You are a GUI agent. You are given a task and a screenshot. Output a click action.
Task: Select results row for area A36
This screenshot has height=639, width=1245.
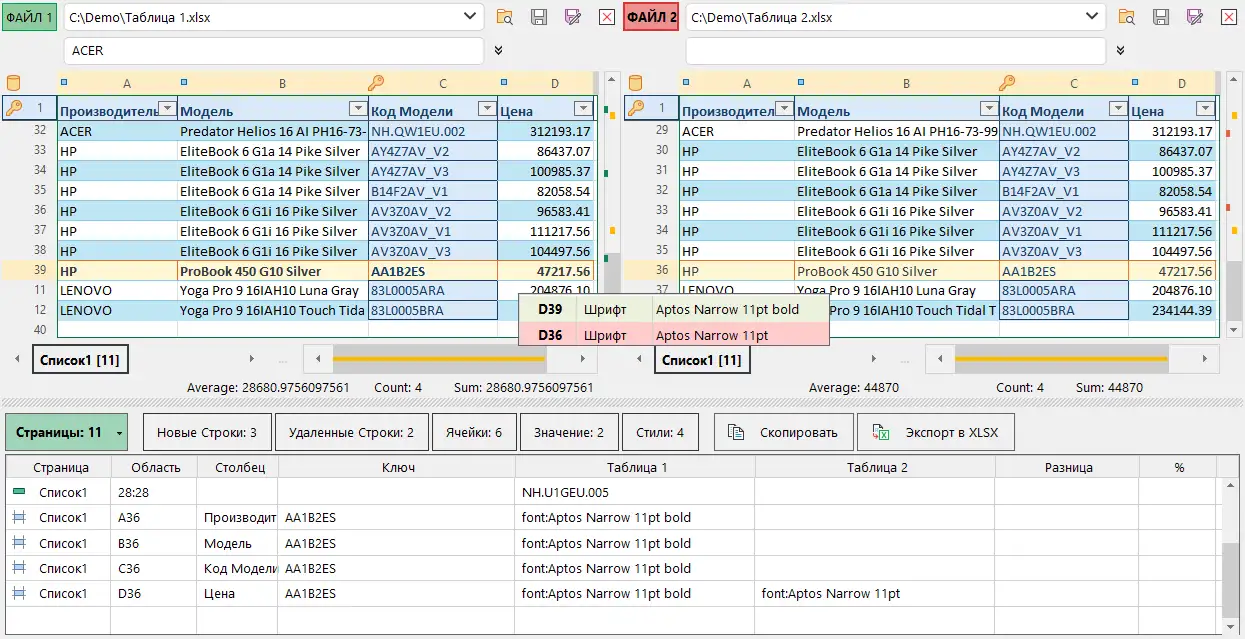pyautogui.click(x=613, y=518)
